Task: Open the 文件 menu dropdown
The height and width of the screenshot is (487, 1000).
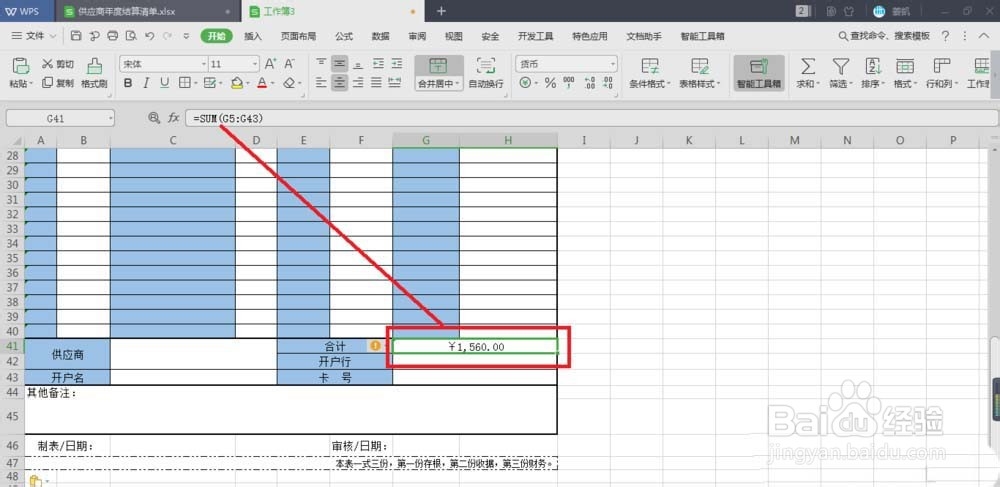Action: click(x=34, y=36)
